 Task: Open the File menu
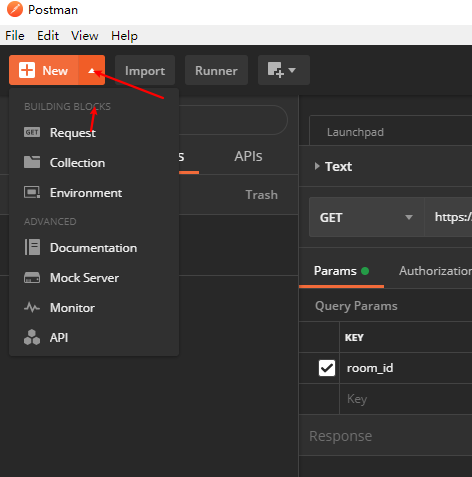(15, 35)
